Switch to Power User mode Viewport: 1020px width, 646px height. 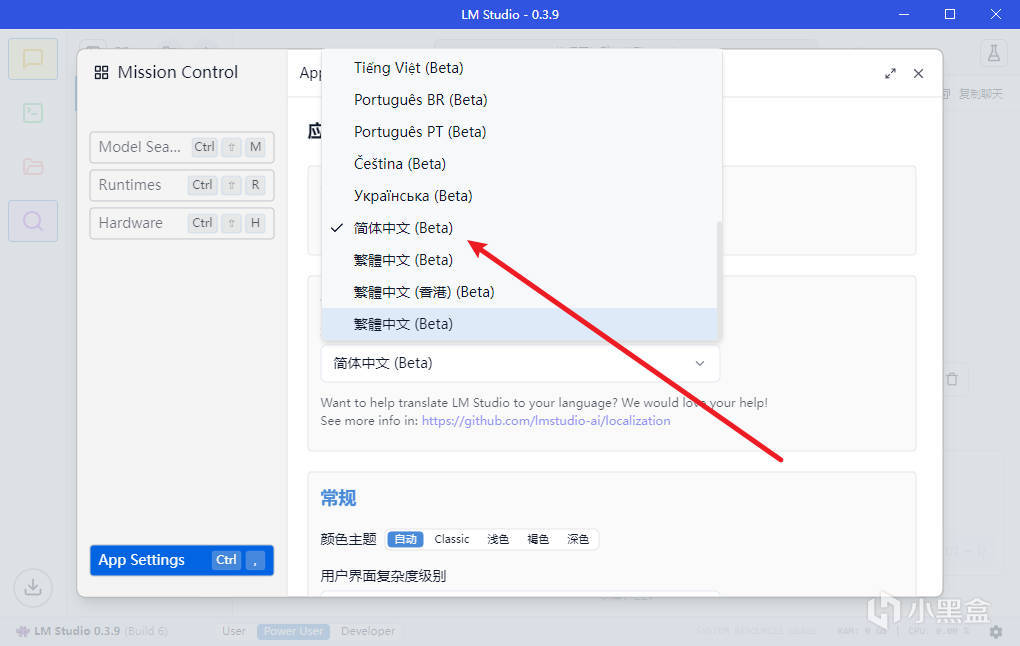[293, 631]
